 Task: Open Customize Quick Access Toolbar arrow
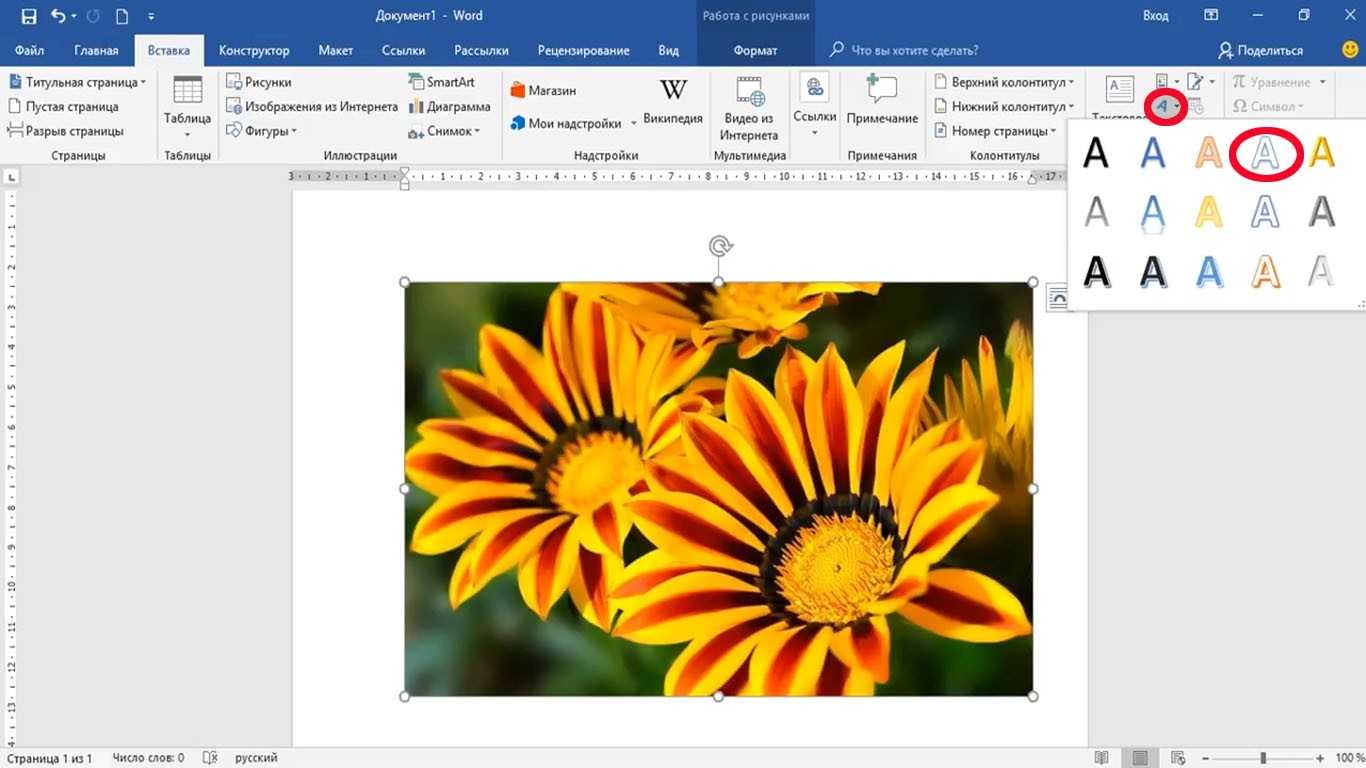(151, 17)
